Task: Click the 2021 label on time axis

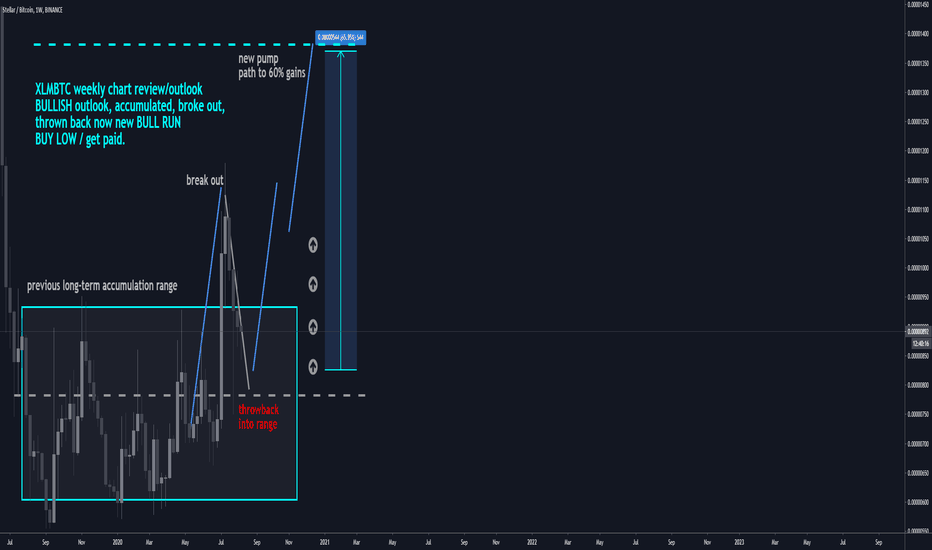Action: click(x=325, y=542)
